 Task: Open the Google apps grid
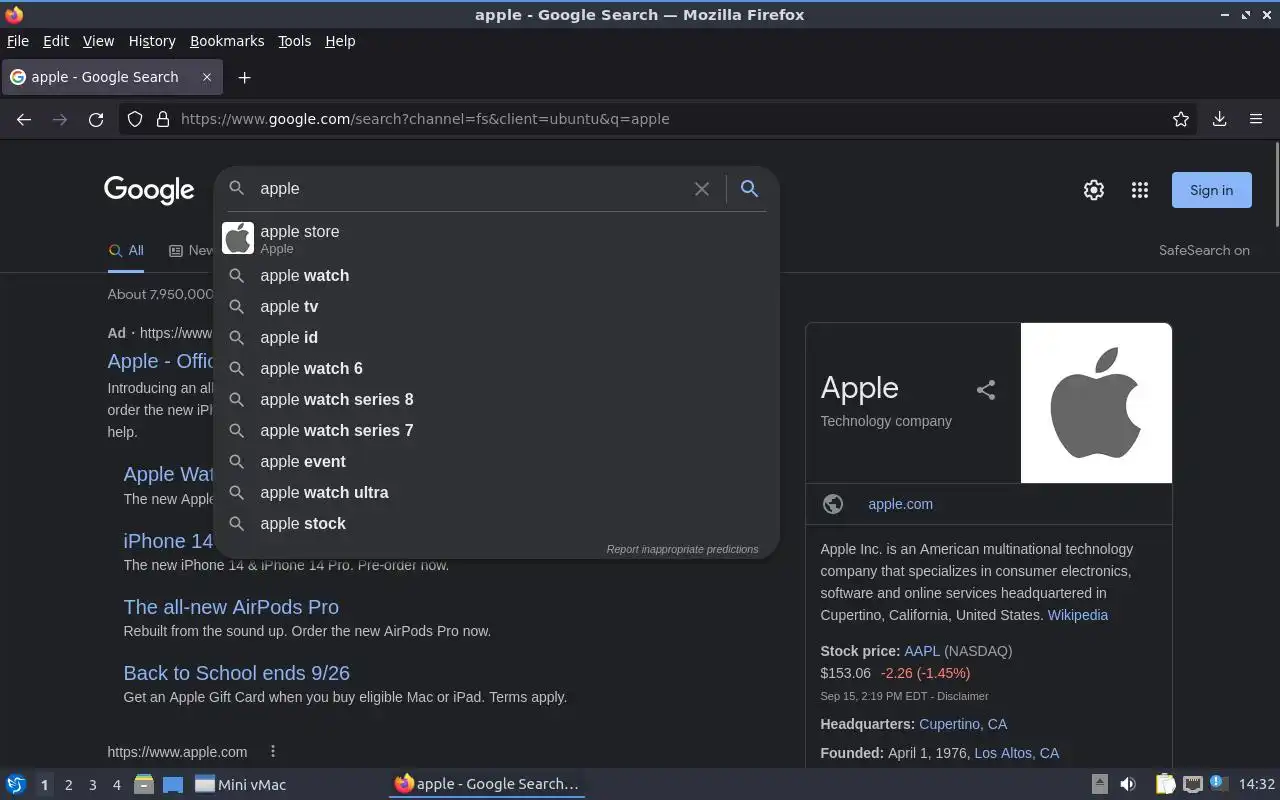coord(1140,190)
